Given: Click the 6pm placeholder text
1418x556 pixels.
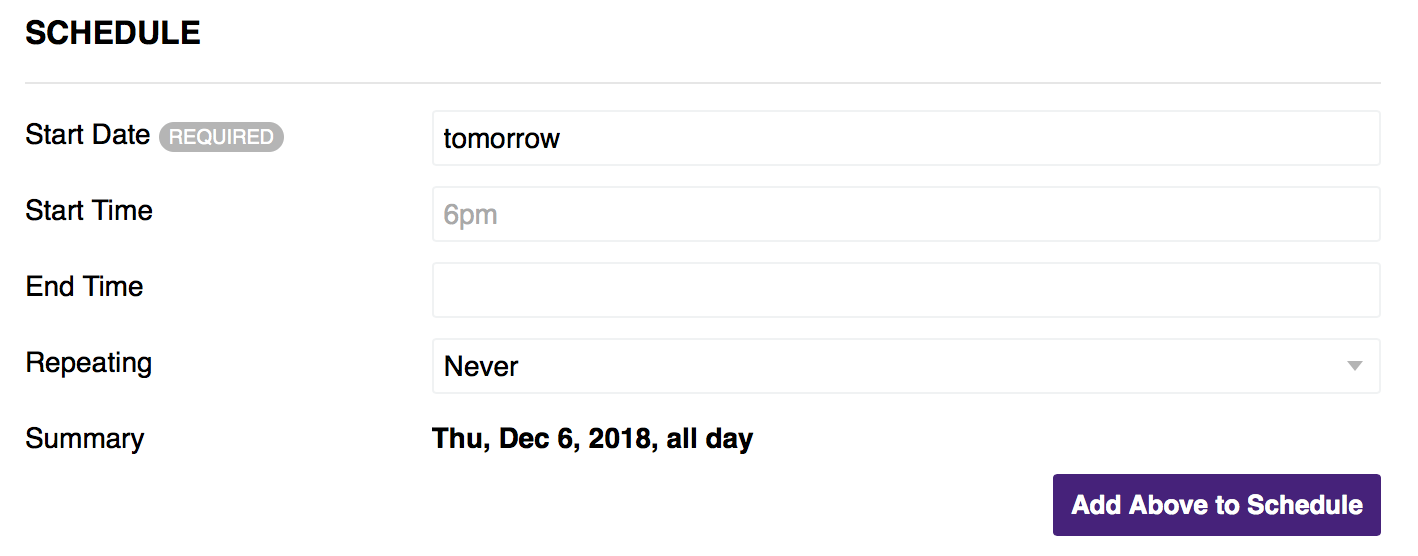Looking at the screenshot, I should [x=470, y=215].
